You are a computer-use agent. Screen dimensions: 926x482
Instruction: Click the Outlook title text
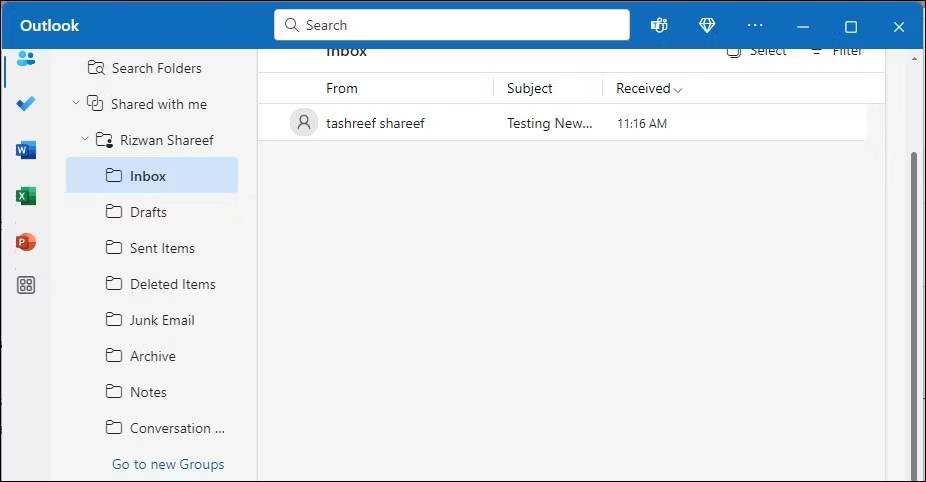[50, 25]
